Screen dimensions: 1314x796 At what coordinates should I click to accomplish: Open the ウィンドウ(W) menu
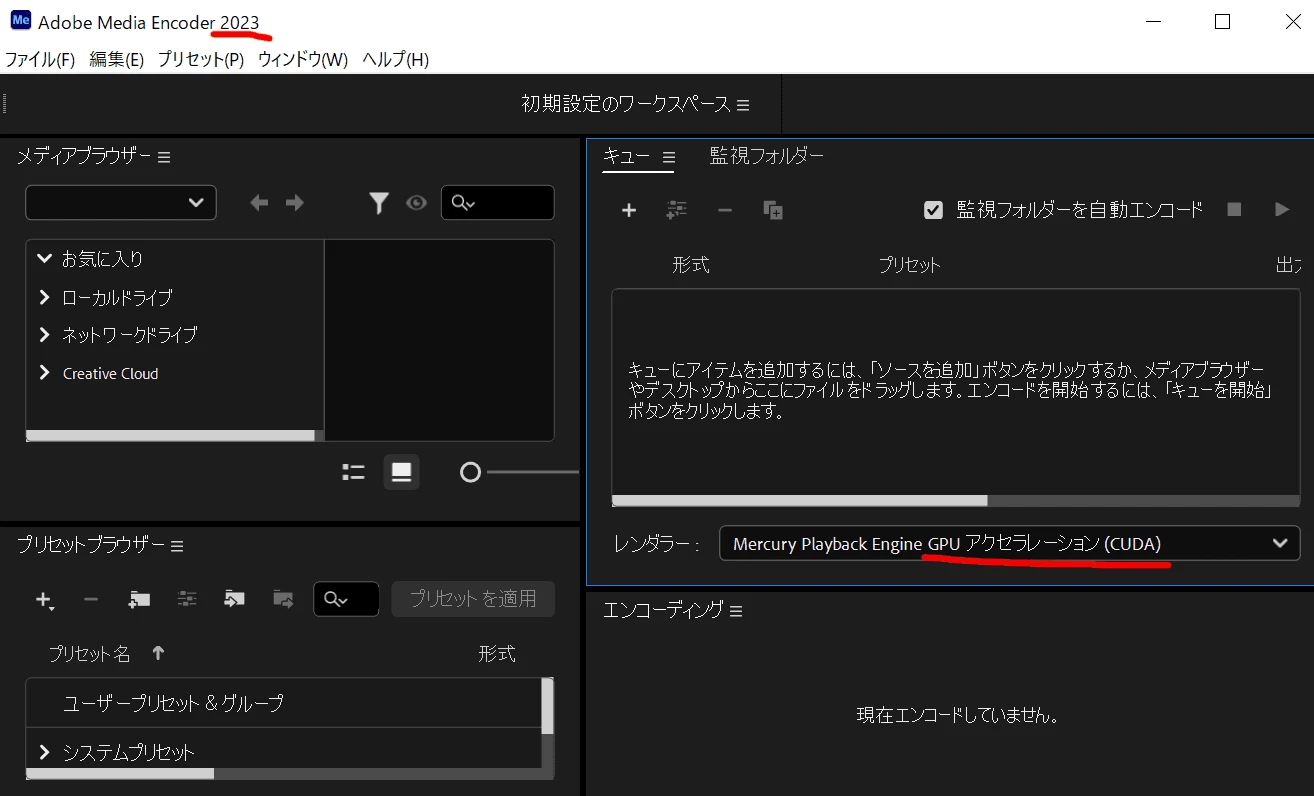pyautogui.click(x=303, y=60)
